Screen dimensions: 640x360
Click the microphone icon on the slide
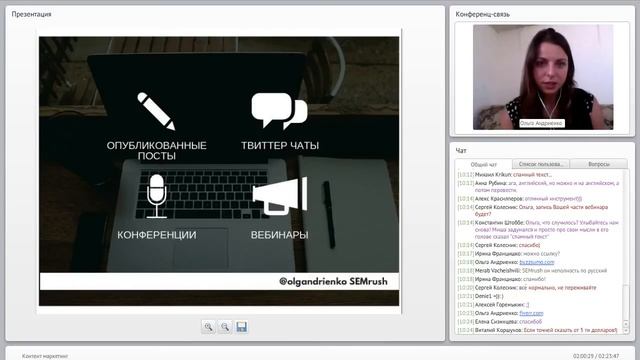click(156, 196)
